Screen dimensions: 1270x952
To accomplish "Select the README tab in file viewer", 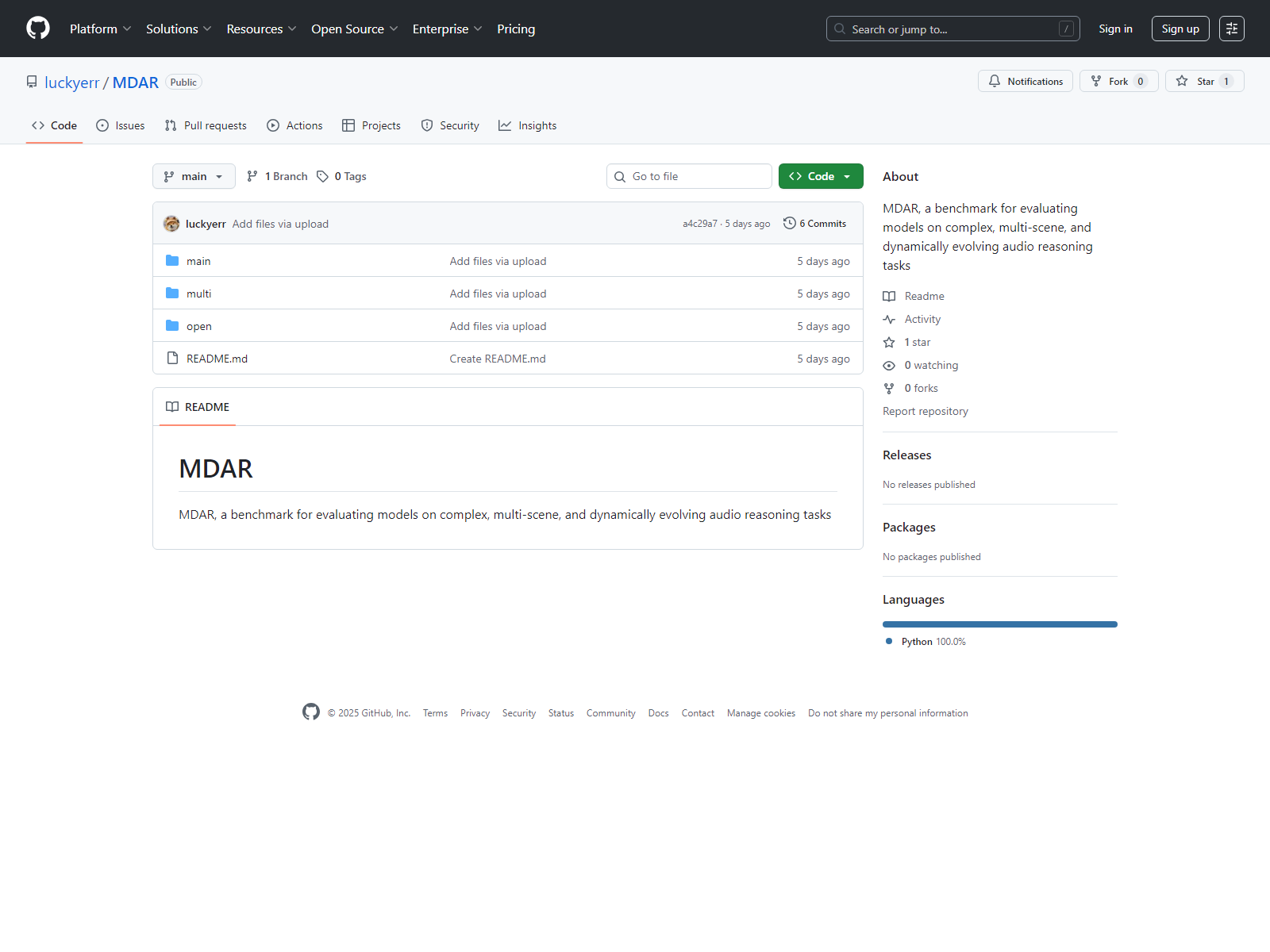I will click(x=198, y=407).
